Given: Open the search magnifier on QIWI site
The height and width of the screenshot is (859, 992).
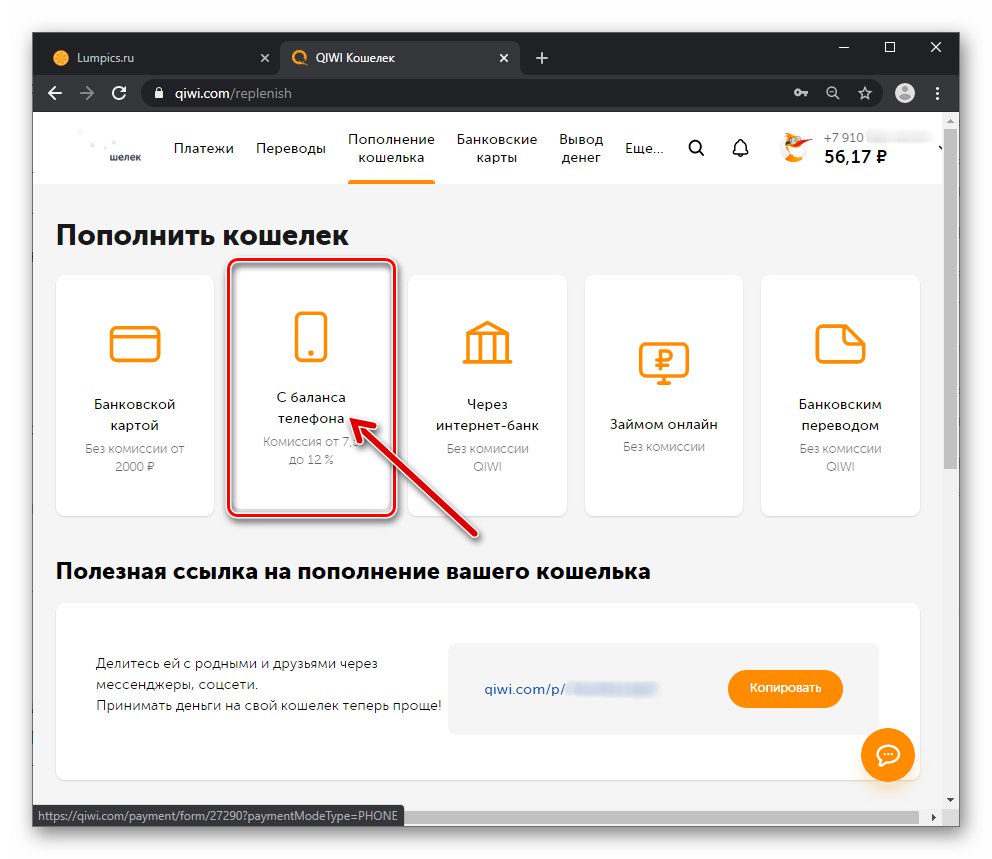Looking at the screenshot, I should (696, 147).
